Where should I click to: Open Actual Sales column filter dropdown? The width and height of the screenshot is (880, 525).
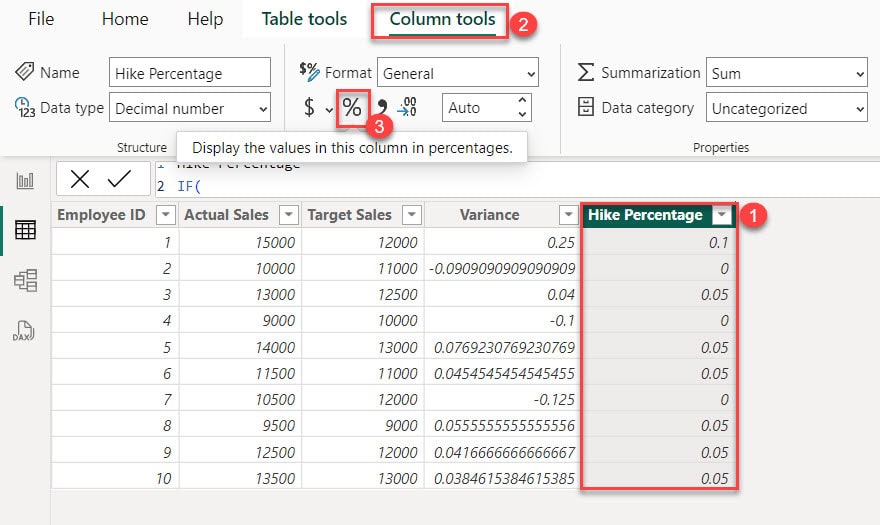288,214
